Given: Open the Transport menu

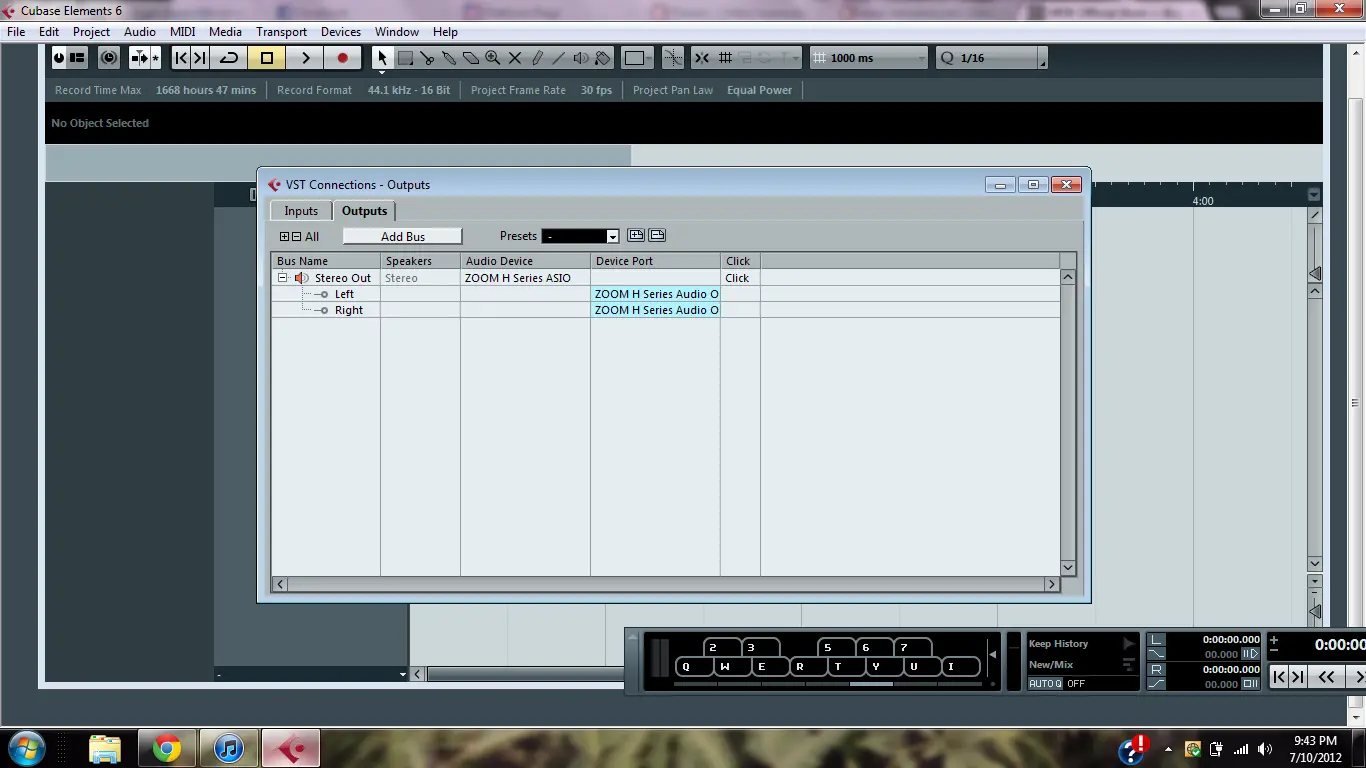Looking at the screenshot, I should pos(281,32).
